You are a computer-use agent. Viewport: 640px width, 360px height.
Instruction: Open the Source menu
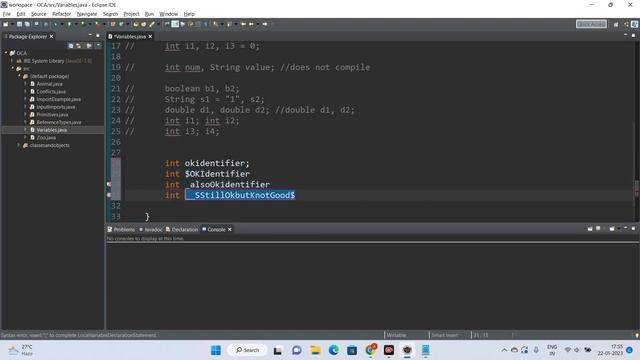pyautogui.click(x=39, y=14)
